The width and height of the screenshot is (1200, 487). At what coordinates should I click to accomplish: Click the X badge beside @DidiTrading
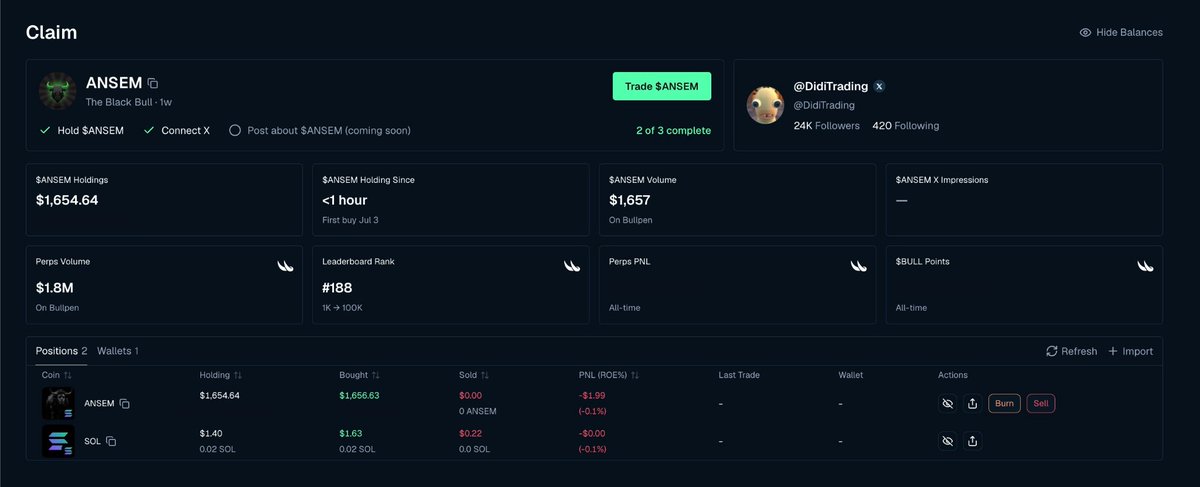click(x=879, y=87)
